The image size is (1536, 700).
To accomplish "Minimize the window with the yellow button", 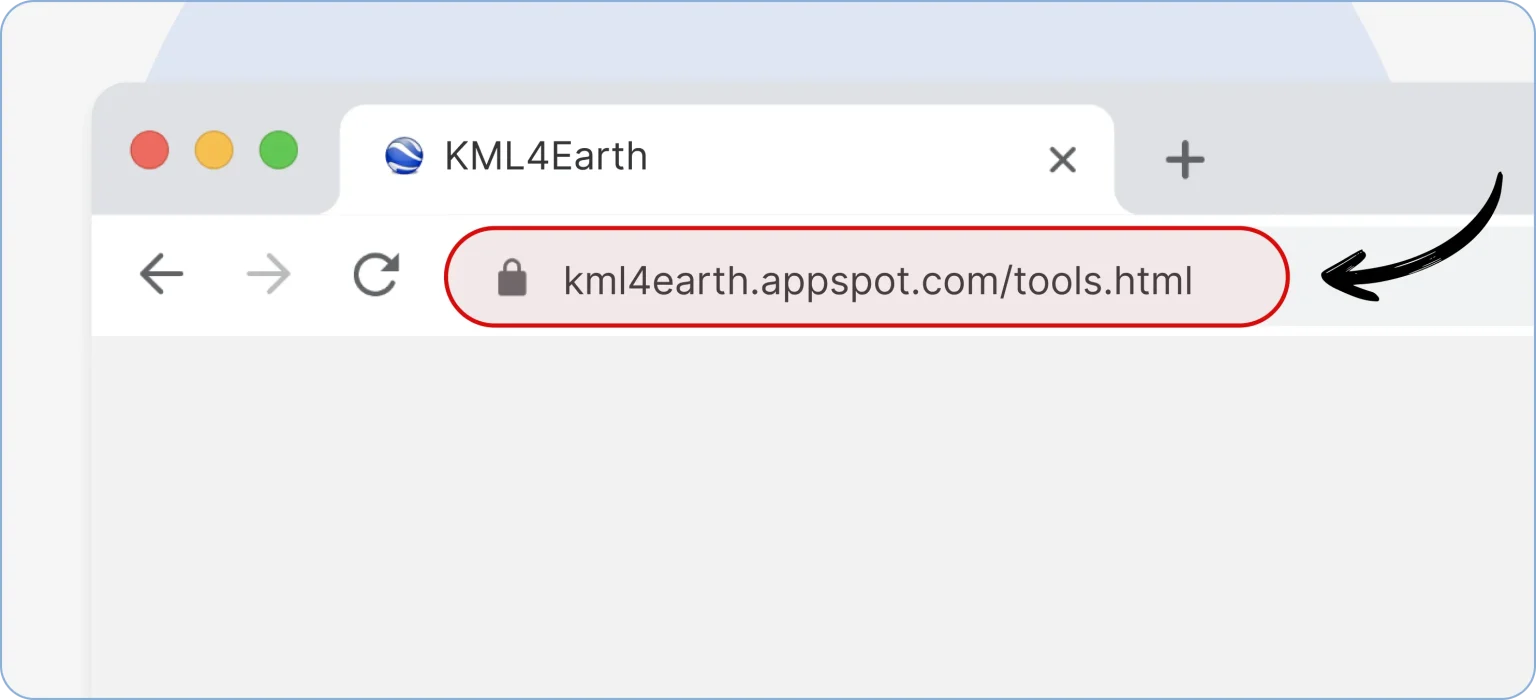I will pos(214,151).
